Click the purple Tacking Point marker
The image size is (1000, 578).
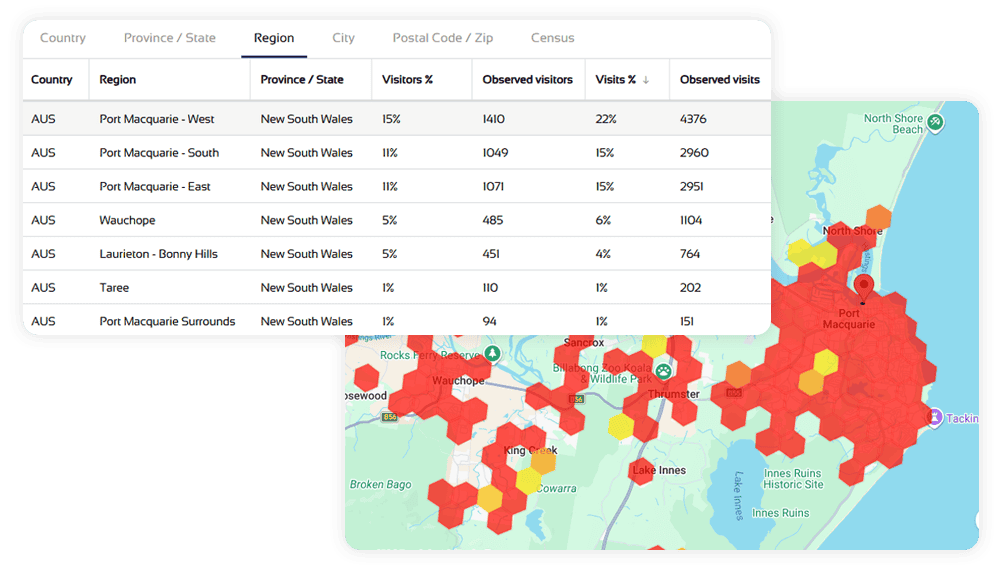coord(935,415)
